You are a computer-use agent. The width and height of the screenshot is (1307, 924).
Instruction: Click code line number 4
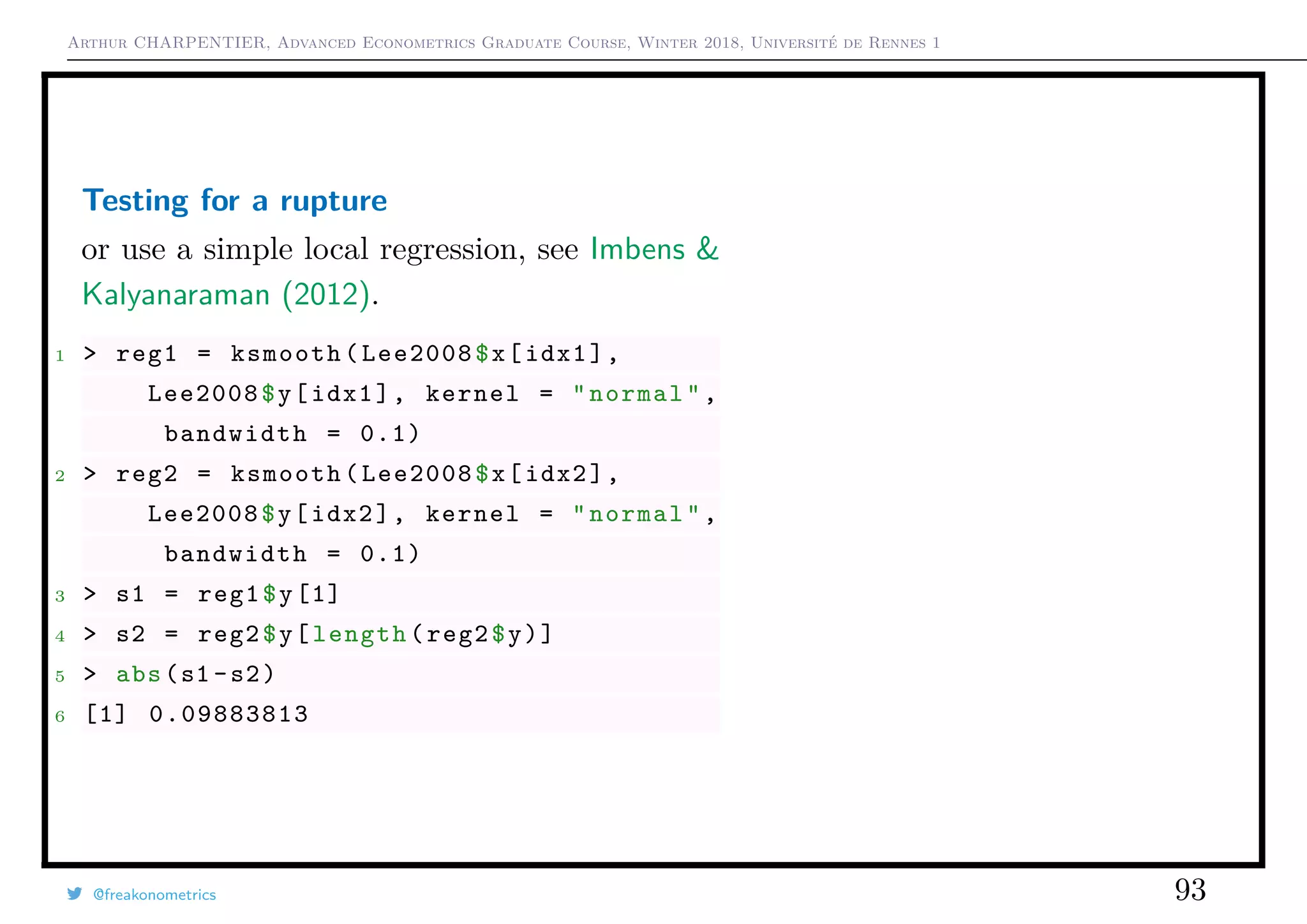tap(60, 636)
